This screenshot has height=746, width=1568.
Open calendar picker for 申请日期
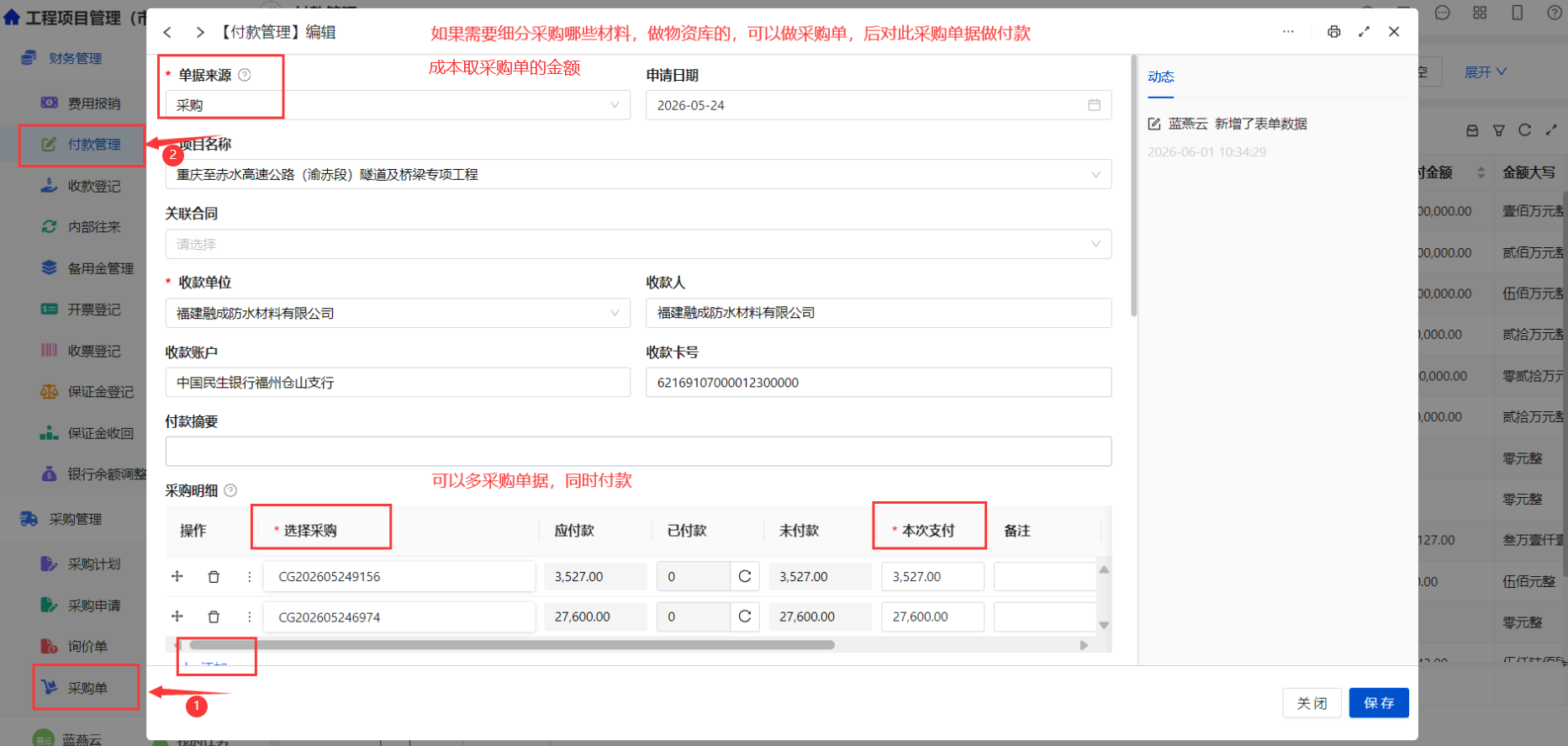(1094, 105)
